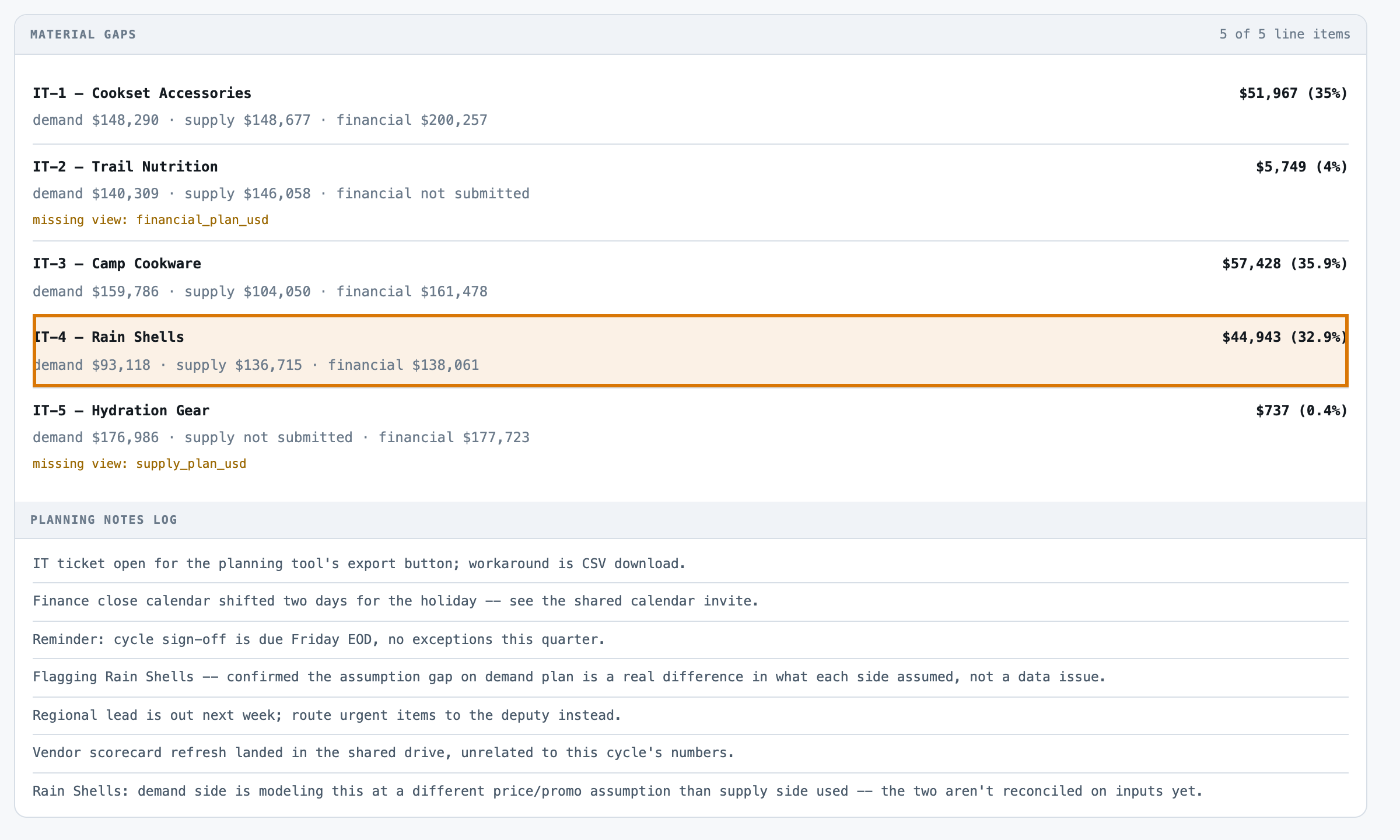This screenshot has height=840, width=1400.
Task: Click the $57,428 (35.9%) gap value
Action: (1285, 264)
